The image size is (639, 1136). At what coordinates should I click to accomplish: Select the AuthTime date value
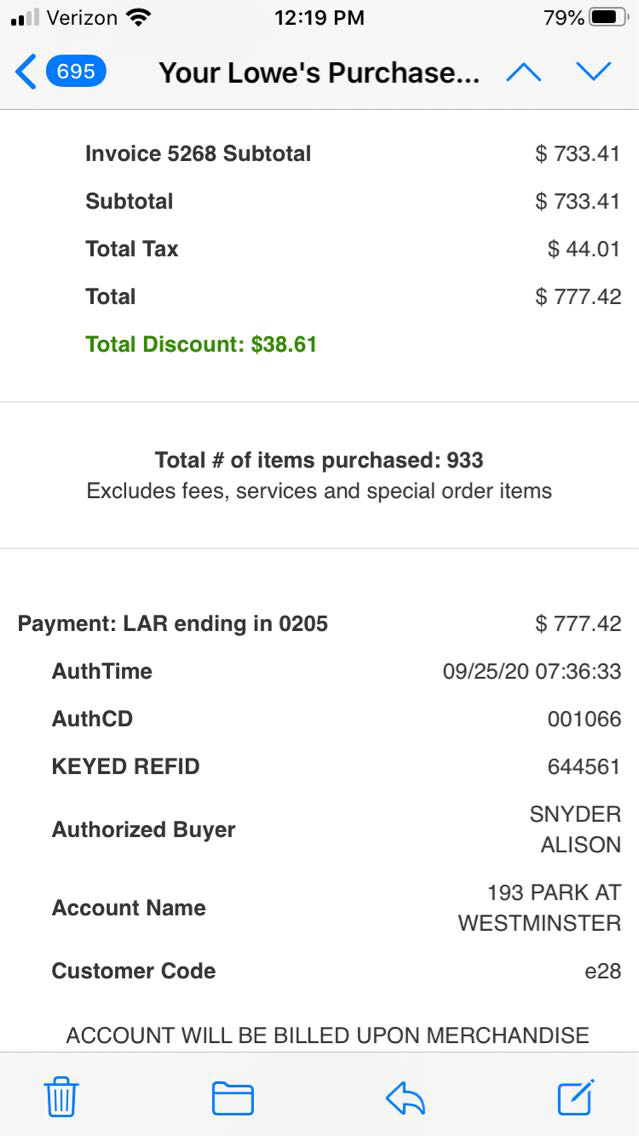[531, 671]
